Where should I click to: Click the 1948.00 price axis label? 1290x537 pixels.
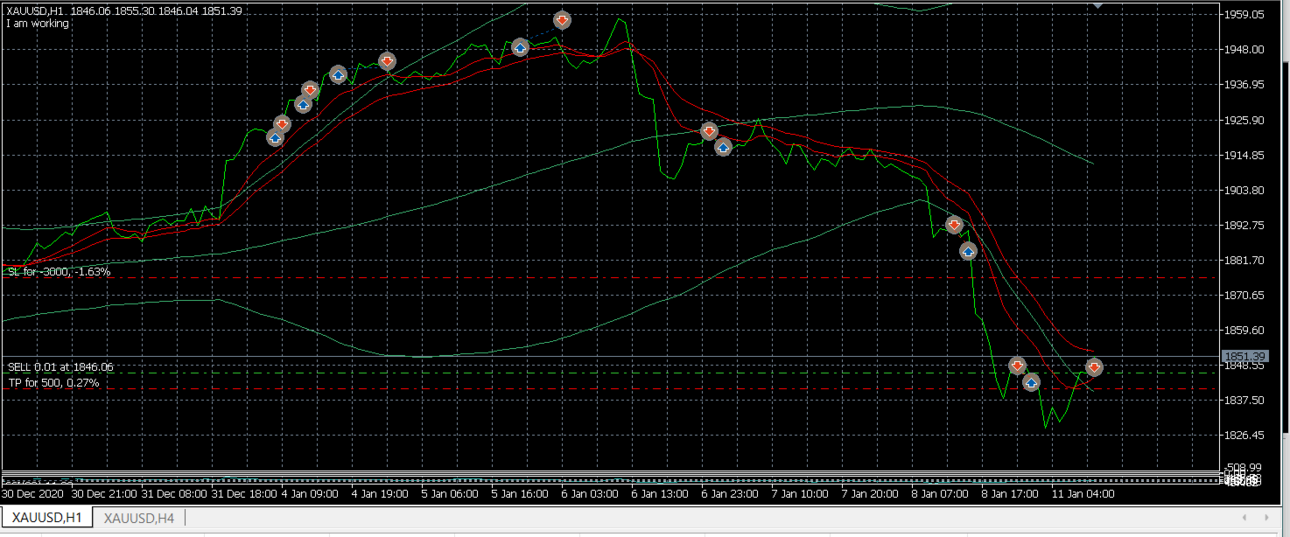pos(1245,49)
